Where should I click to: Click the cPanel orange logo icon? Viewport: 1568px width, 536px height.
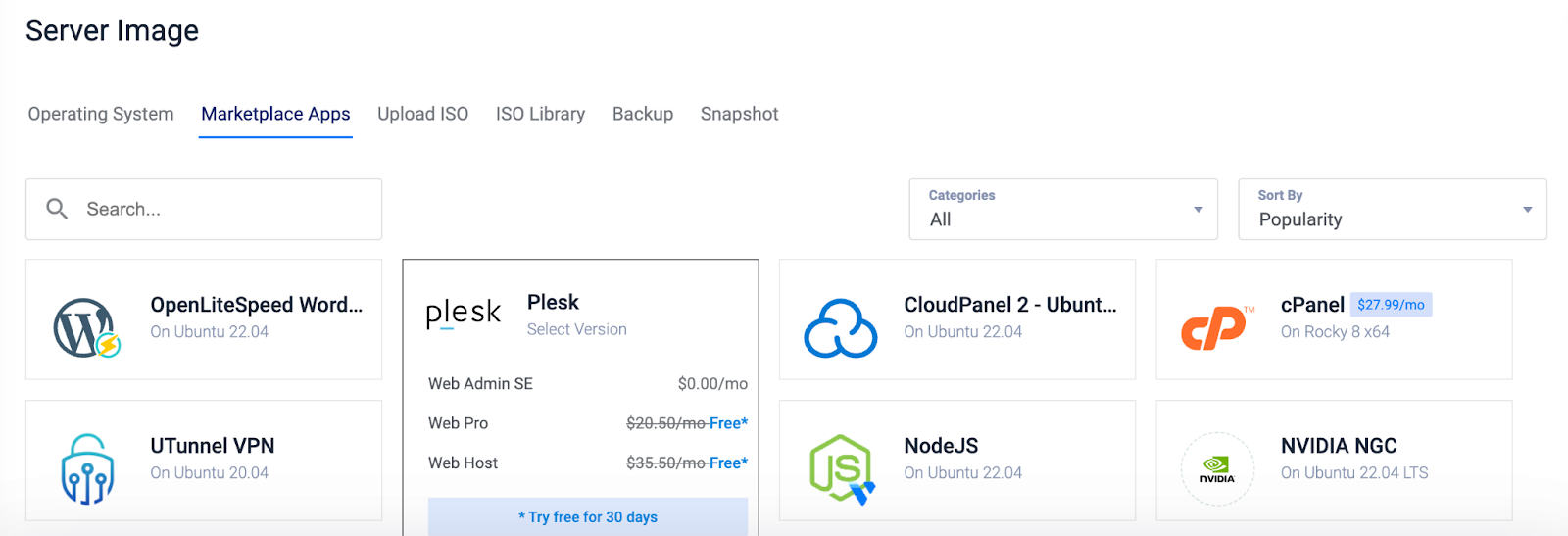tap(1217, 328)
